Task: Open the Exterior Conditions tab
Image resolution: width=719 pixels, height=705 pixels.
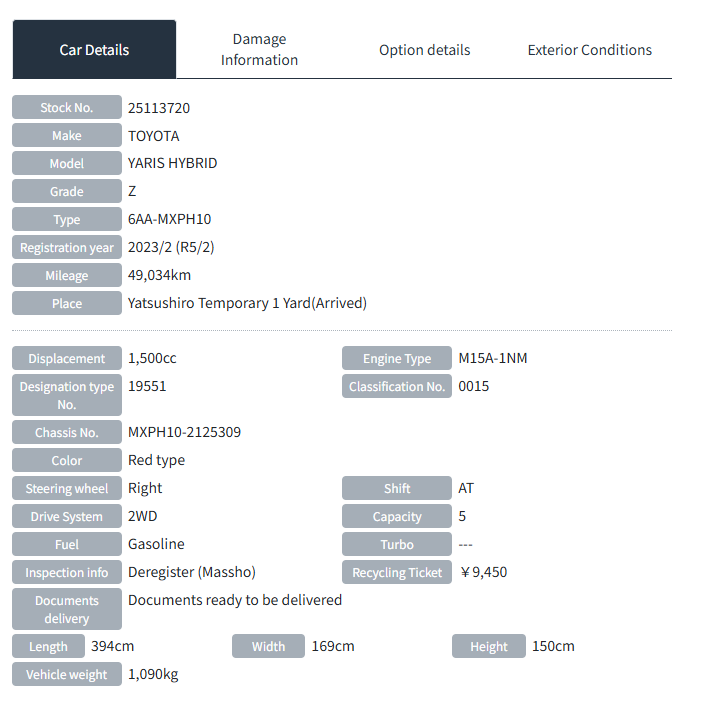Action: tap(589, 50)
